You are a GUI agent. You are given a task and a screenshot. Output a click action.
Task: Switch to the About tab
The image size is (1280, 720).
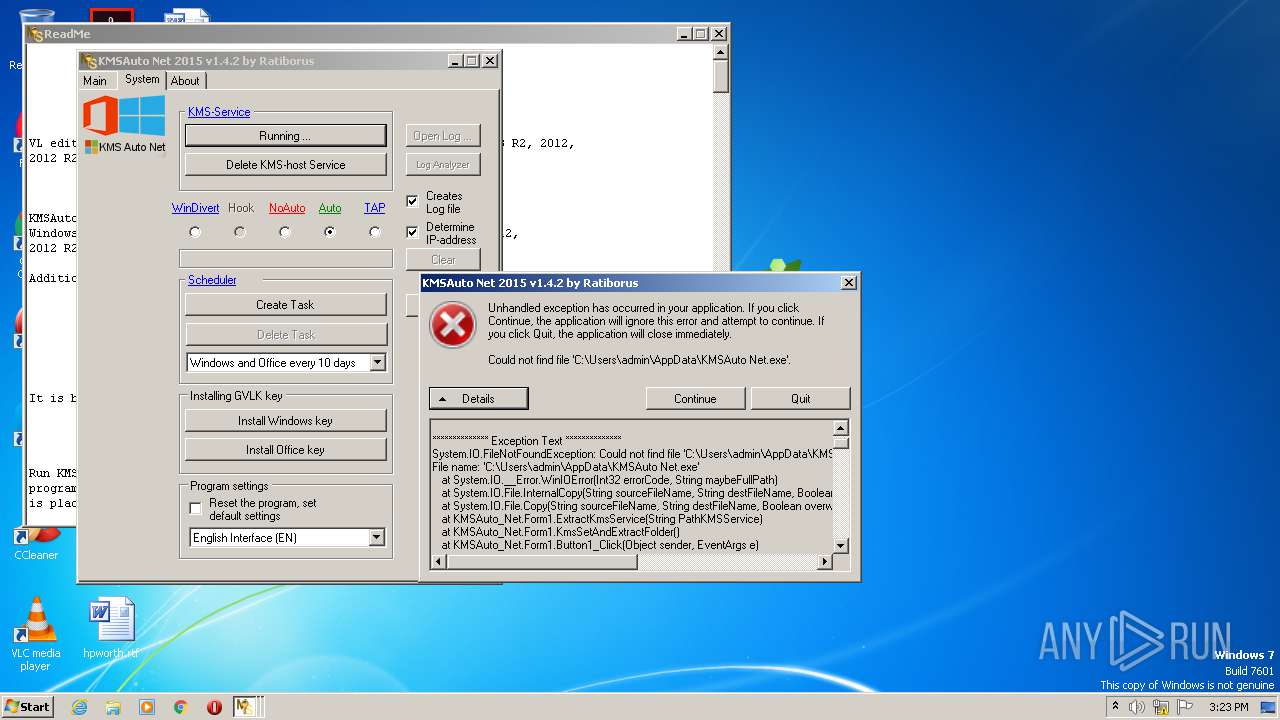tap(185, 81)
